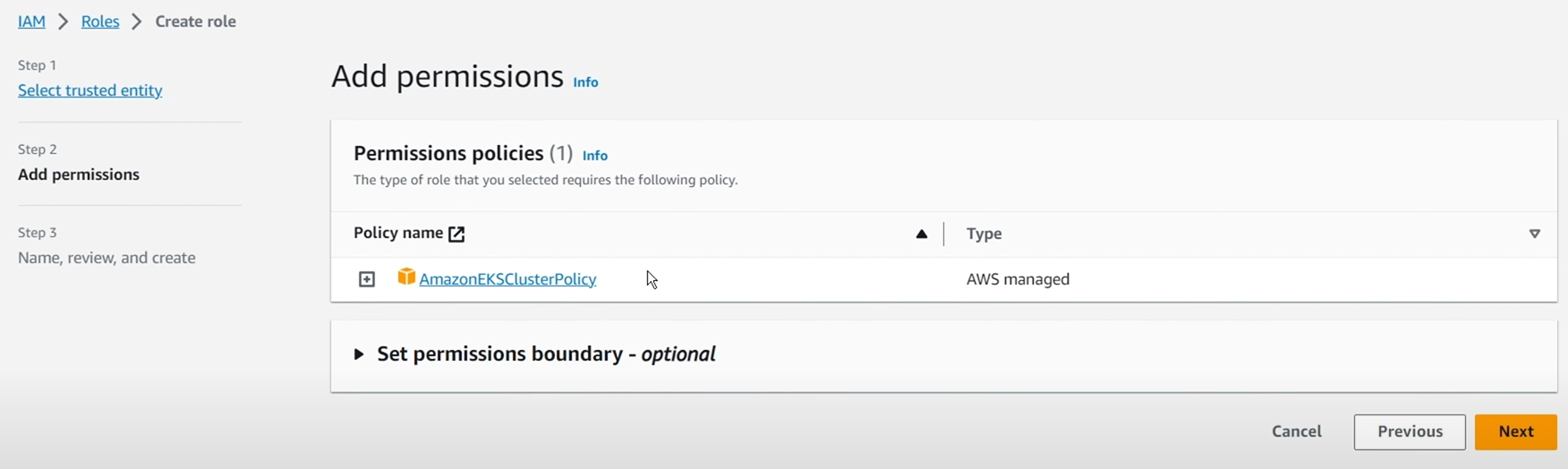Open the Select trusted entity step link
This screenshot has width=1568, height=469.
[x=90, y=90]
